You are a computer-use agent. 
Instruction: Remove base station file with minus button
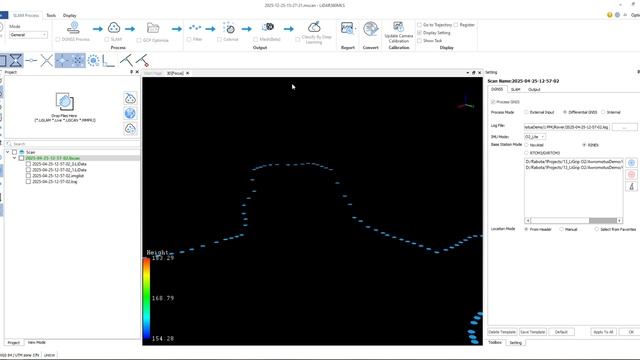click(x=631, y=175)
